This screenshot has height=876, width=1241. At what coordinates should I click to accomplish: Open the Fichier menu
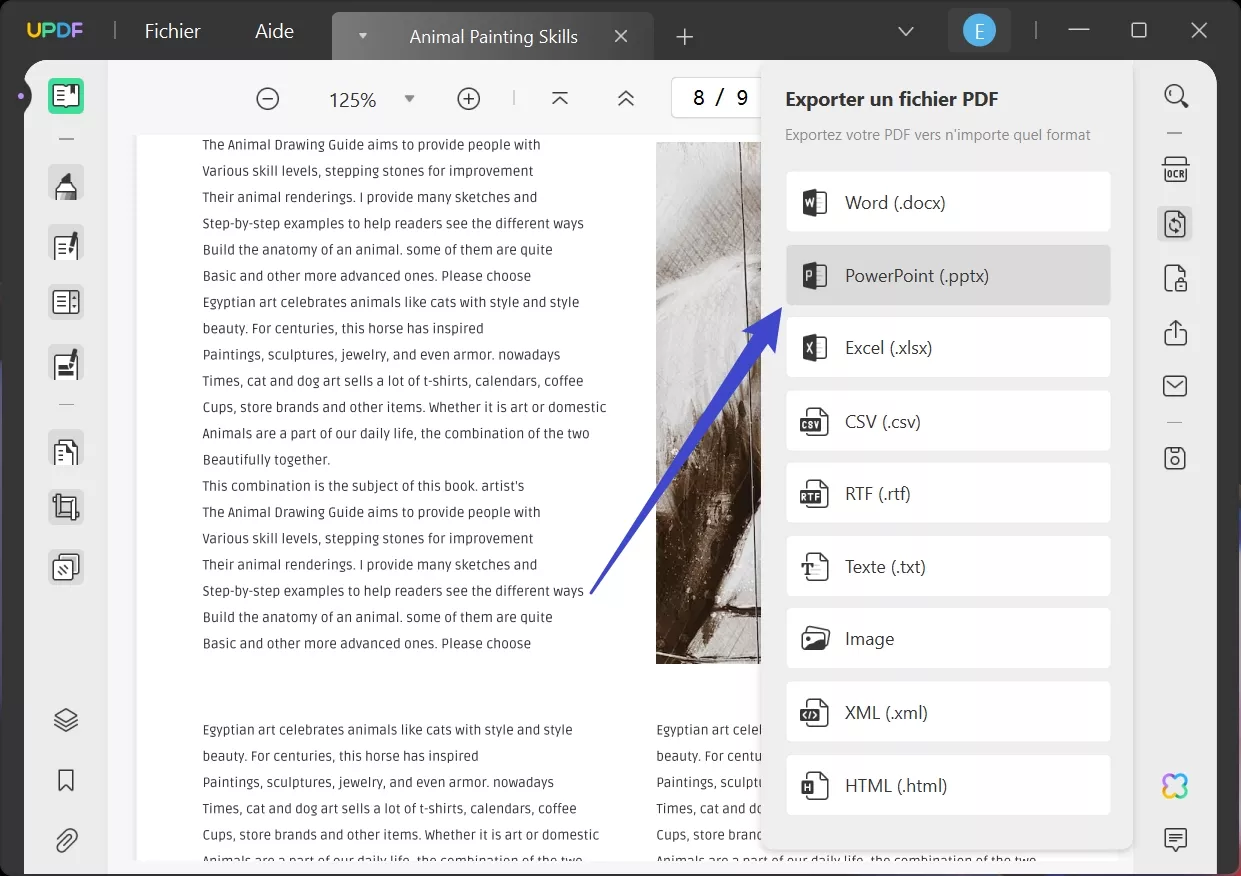[172, 31]
